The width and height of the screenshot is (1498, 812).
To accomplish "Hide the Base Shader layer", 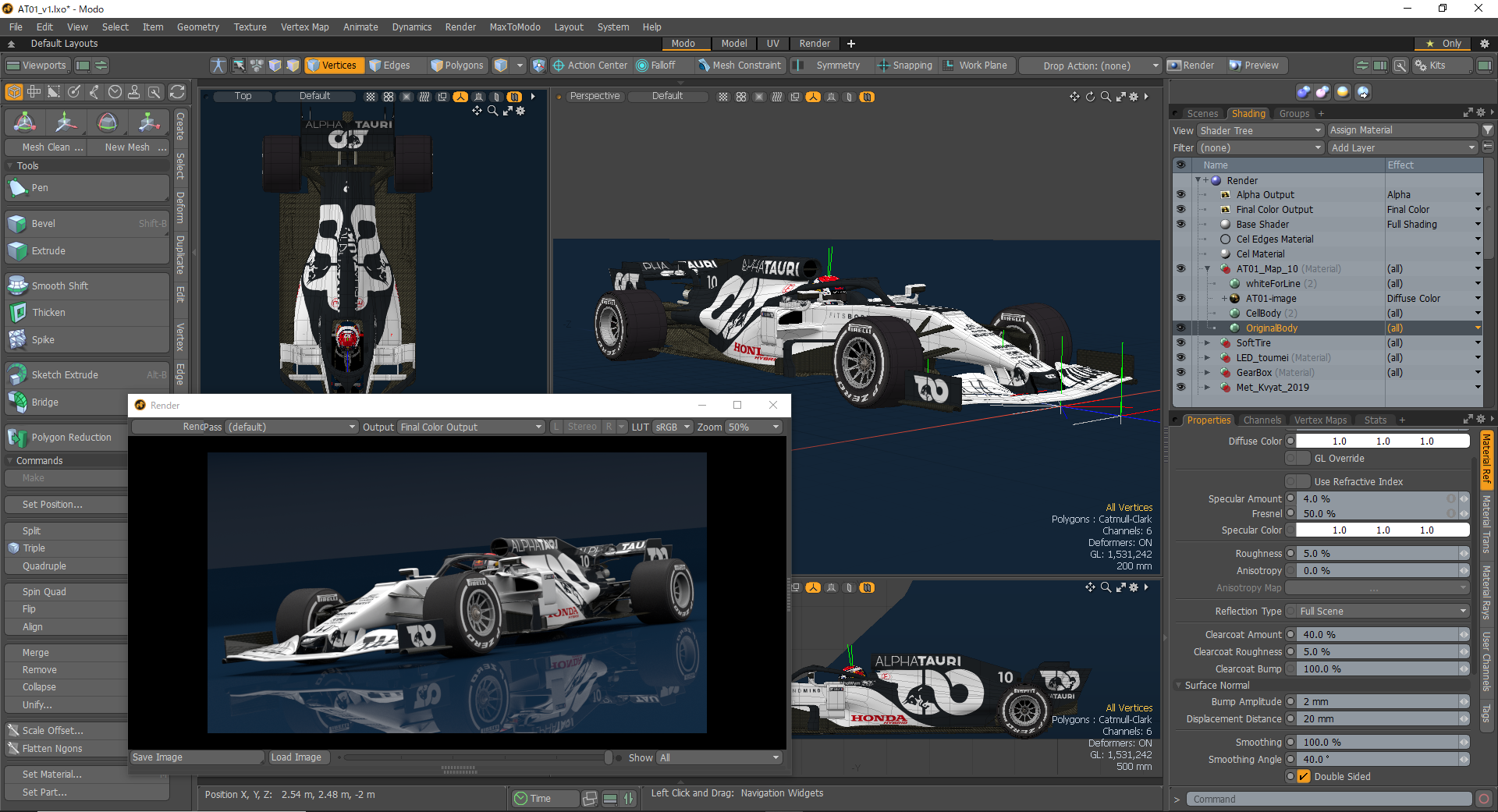I will point(1180,224).
